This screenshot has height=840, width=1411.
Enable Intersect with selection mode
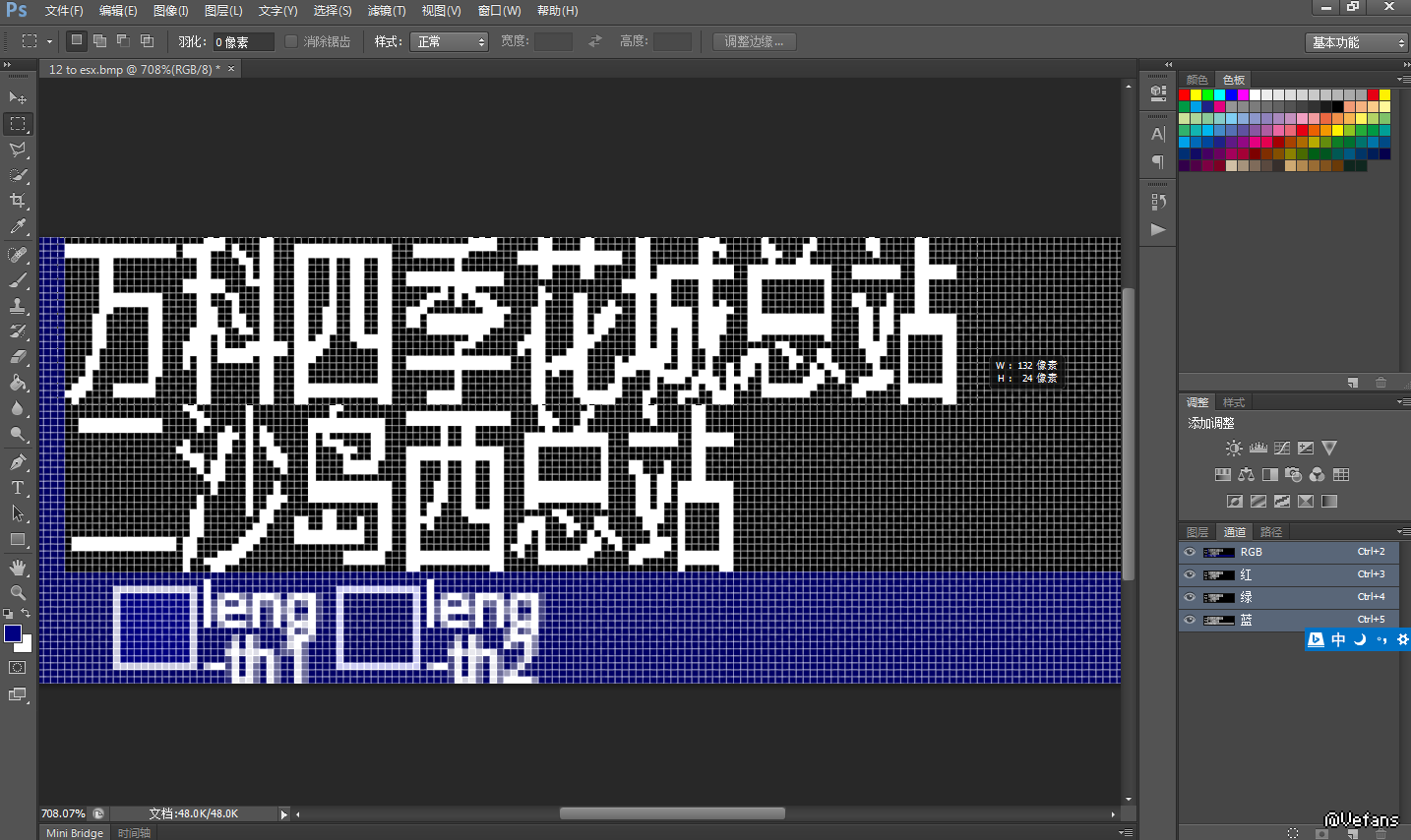pos(147,41)
